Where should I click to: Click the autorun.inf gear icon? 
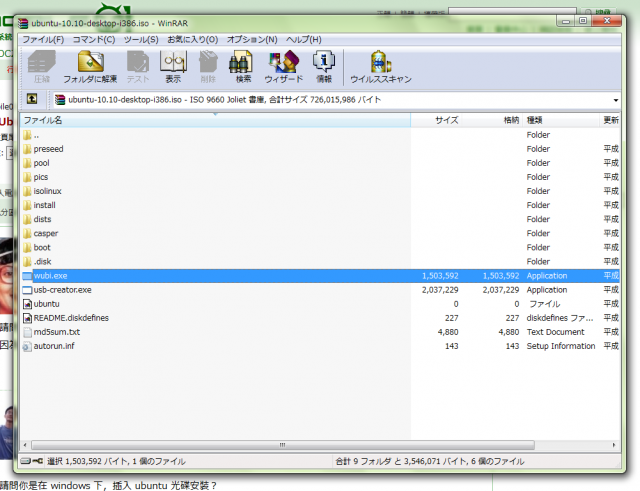(27, 347)
